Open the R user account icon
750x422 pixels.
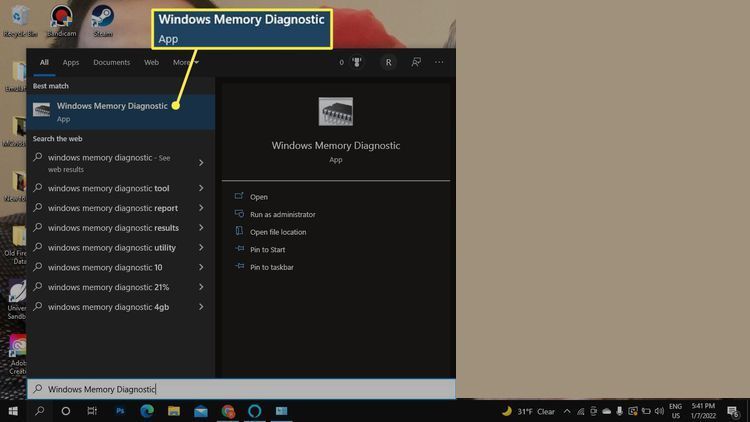click(388, 62)
